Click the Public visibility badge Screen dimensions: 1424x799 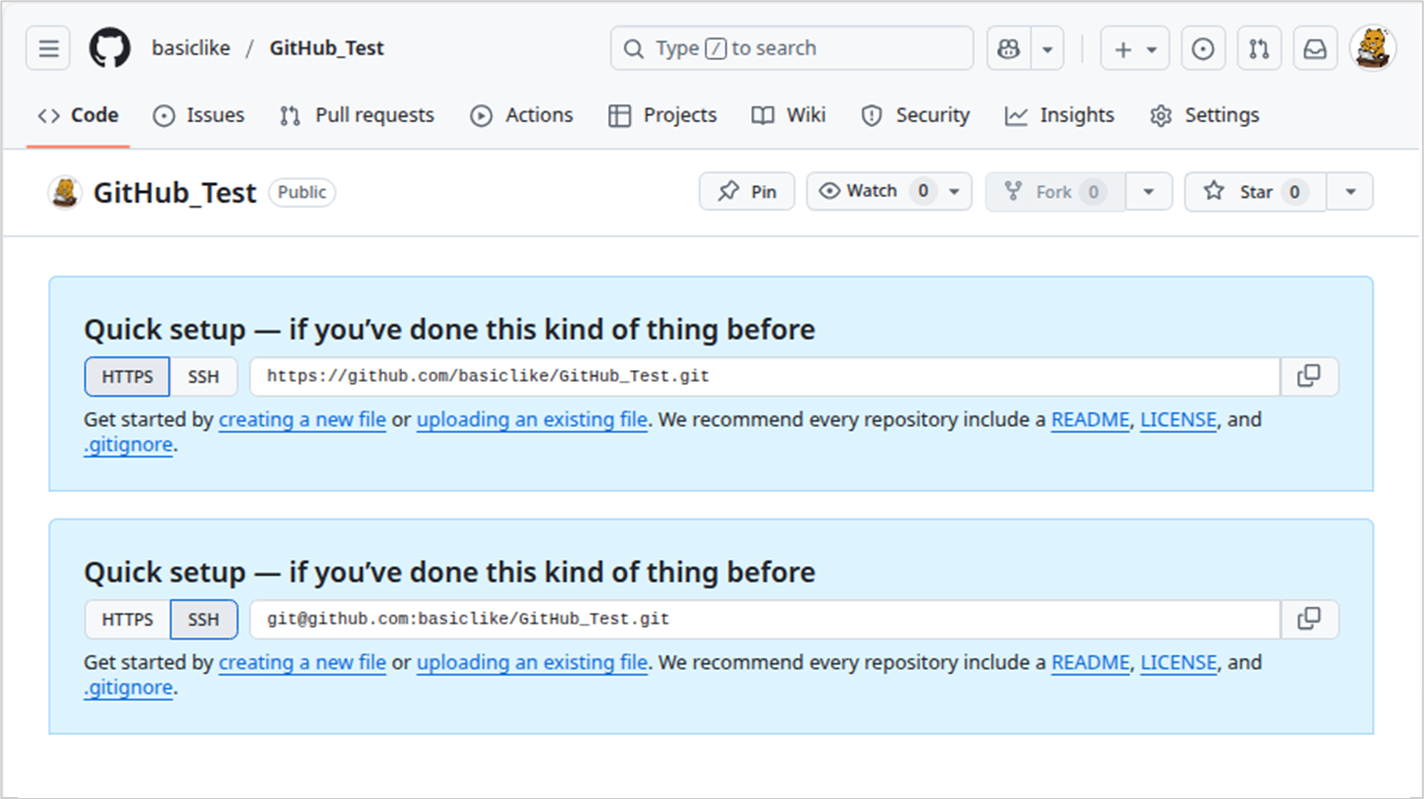[302, 192]
